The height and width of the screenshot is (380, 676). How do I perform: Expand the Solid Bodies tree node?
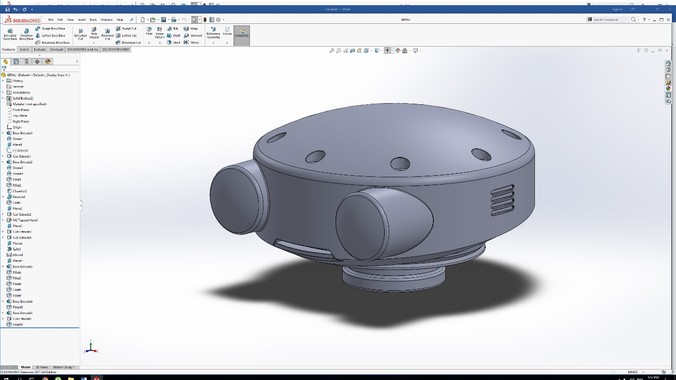click(3, 98)
